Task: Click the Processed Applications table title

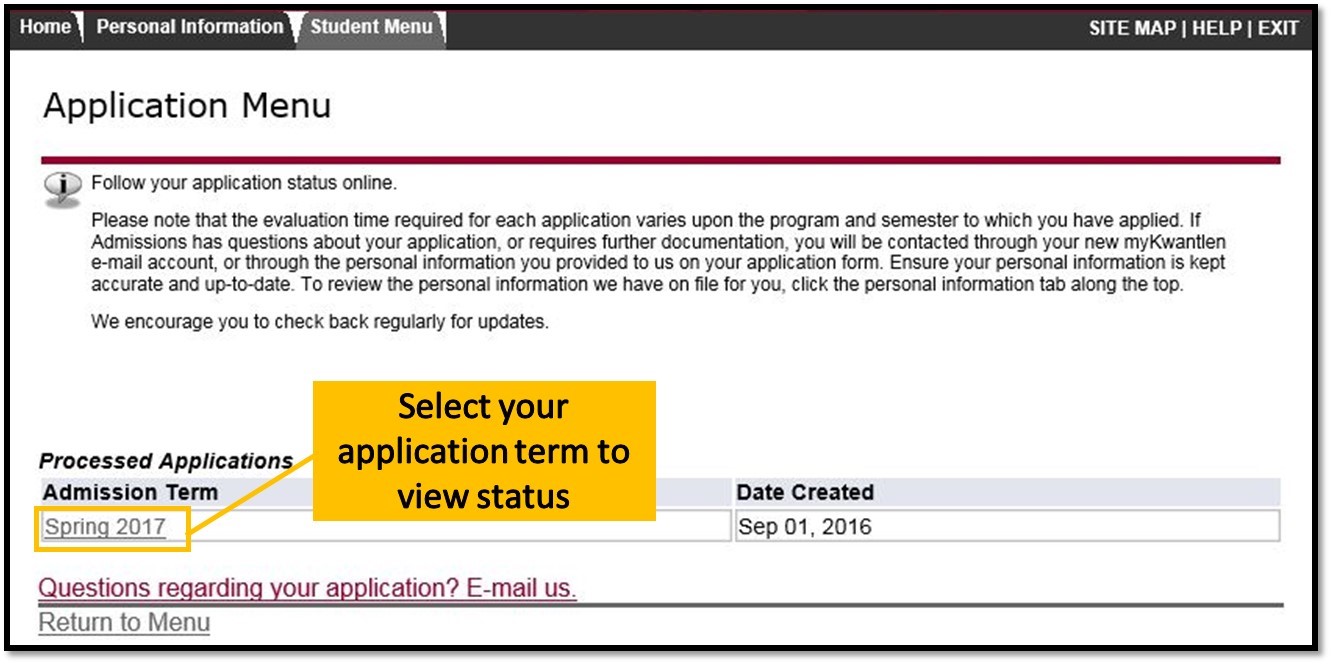Action: click(x=166, y=461)
